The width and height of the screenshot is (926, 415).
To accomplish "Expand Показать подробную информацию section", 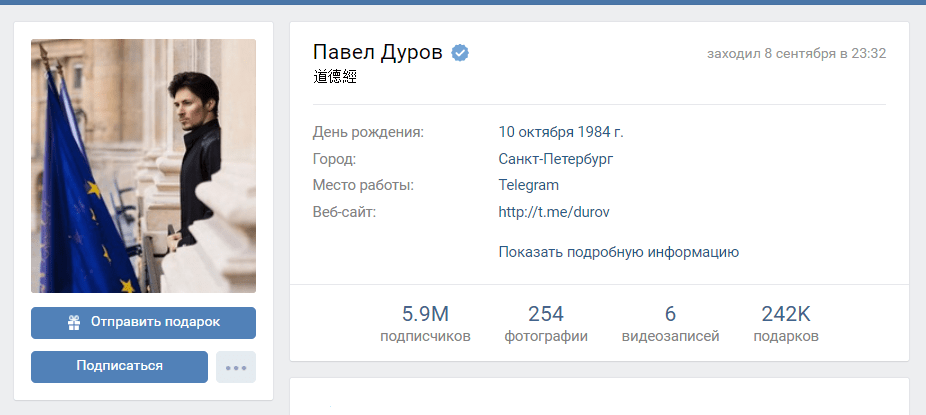I will [x=618, y=252].
